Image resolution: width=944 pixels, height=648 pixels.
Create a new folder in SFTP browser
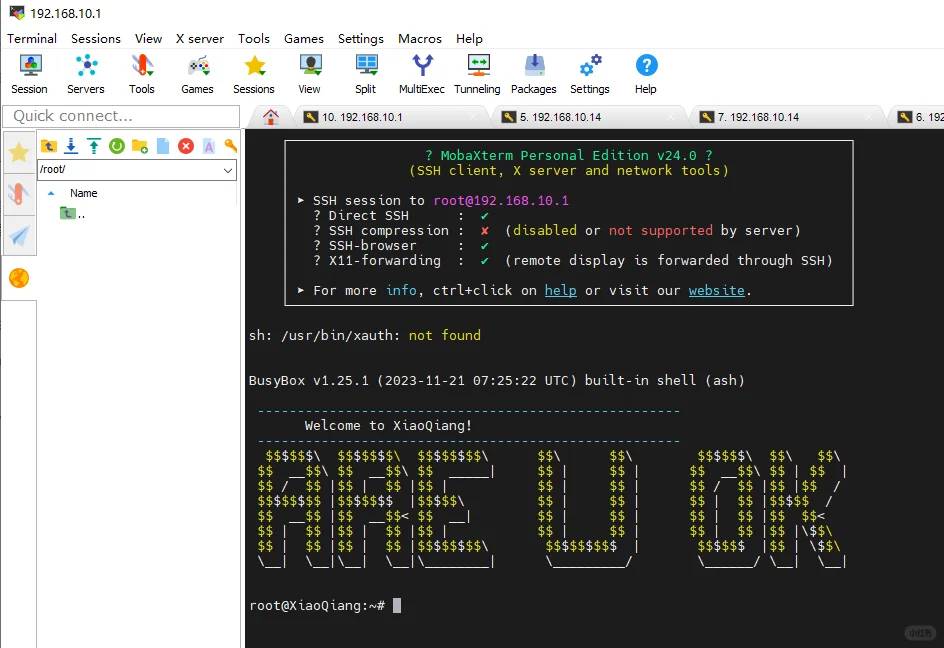point(140,146)
